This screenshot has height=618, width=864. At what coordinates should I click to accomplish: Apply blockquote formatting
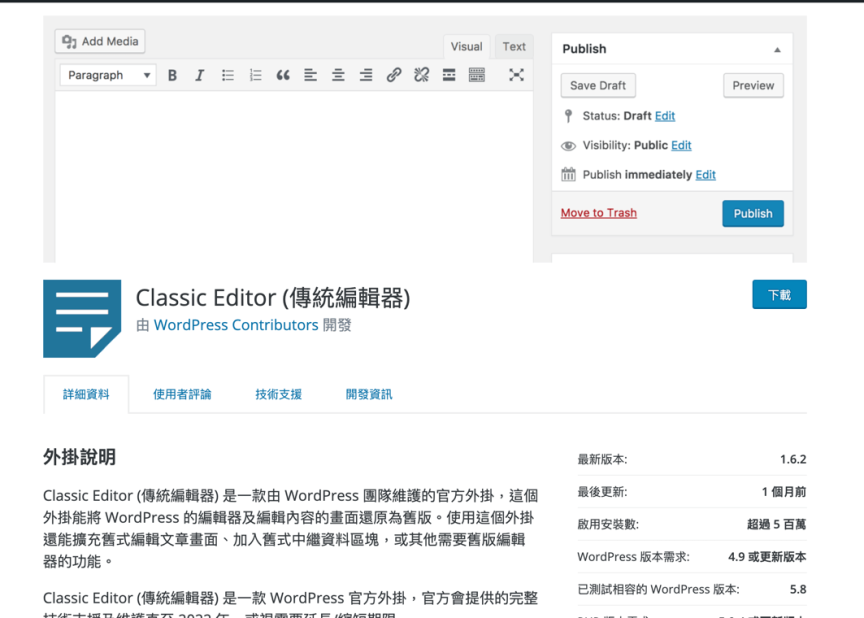(x=283, y=75)
